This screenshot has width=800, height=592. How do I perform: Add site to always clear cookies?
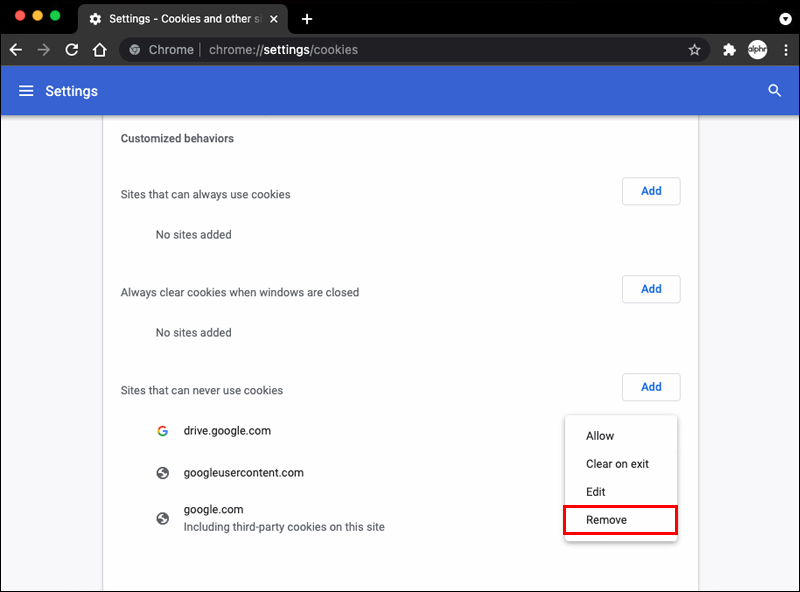651,289
